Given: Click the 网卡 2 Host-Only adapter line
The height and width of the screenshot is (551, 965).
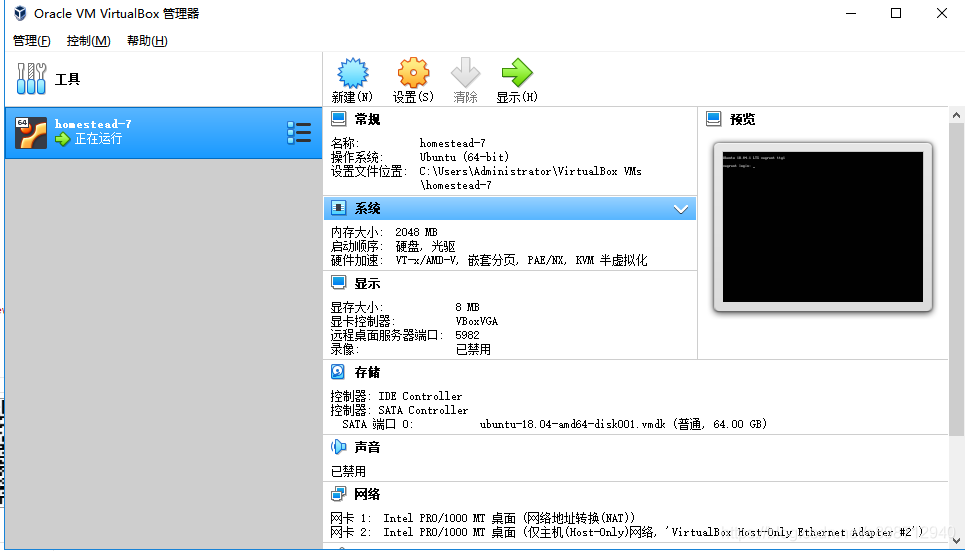Looking at the screenshot, I should tap(627, 532).
